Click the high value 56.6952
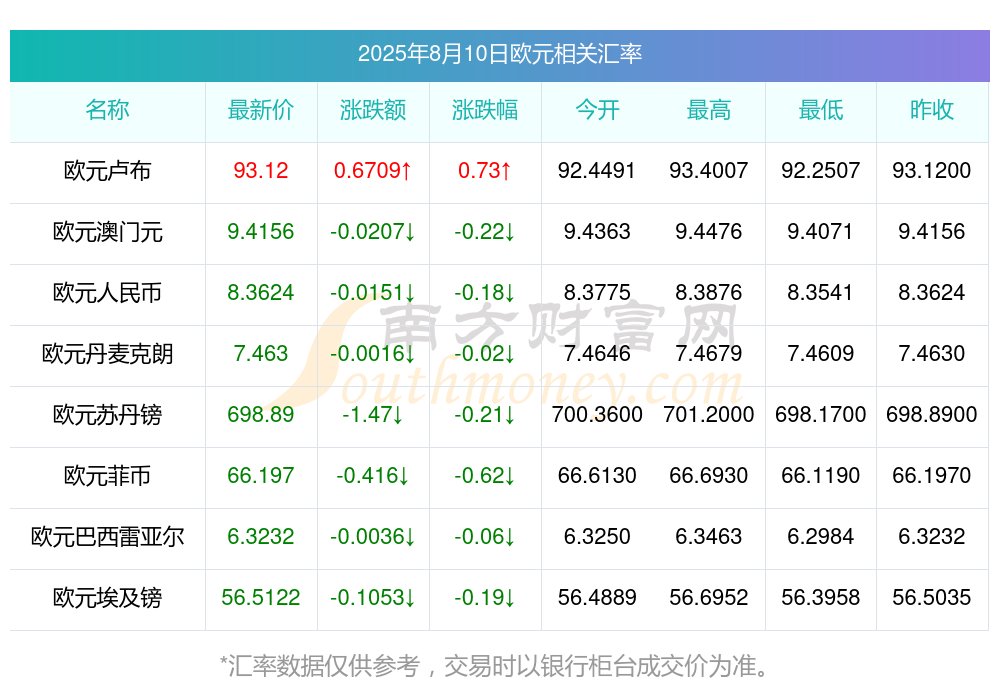 coord(709,597)
